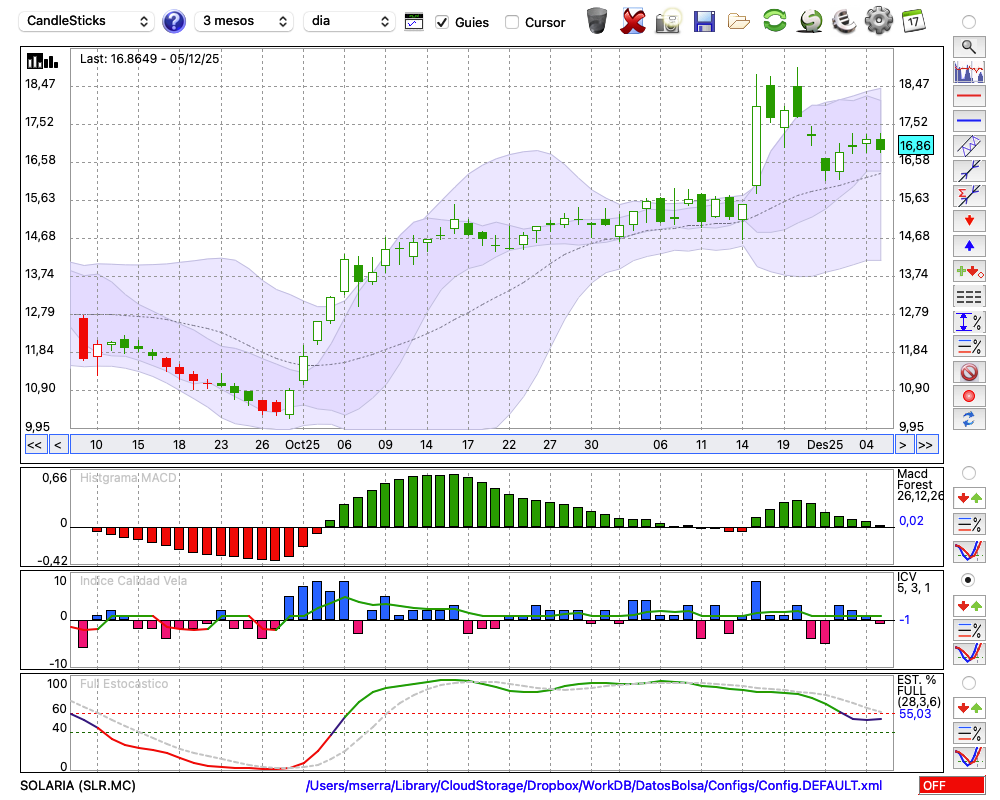Open the CandleSticks chart type dropdown
This screenshot has width=1000, height=800.
point(87,21)
